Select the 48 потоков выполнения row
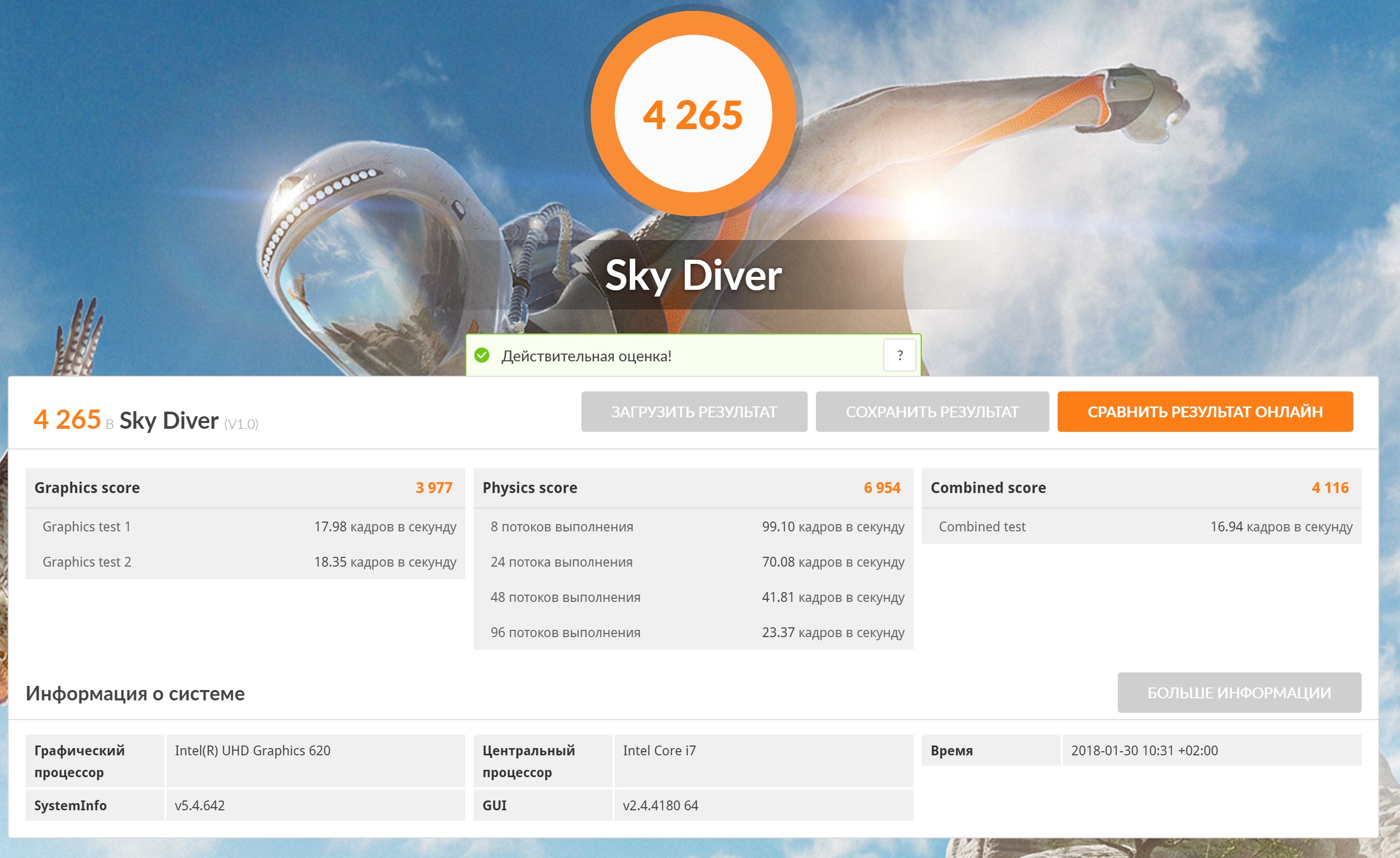1400x858 pixels. (693, 597)
